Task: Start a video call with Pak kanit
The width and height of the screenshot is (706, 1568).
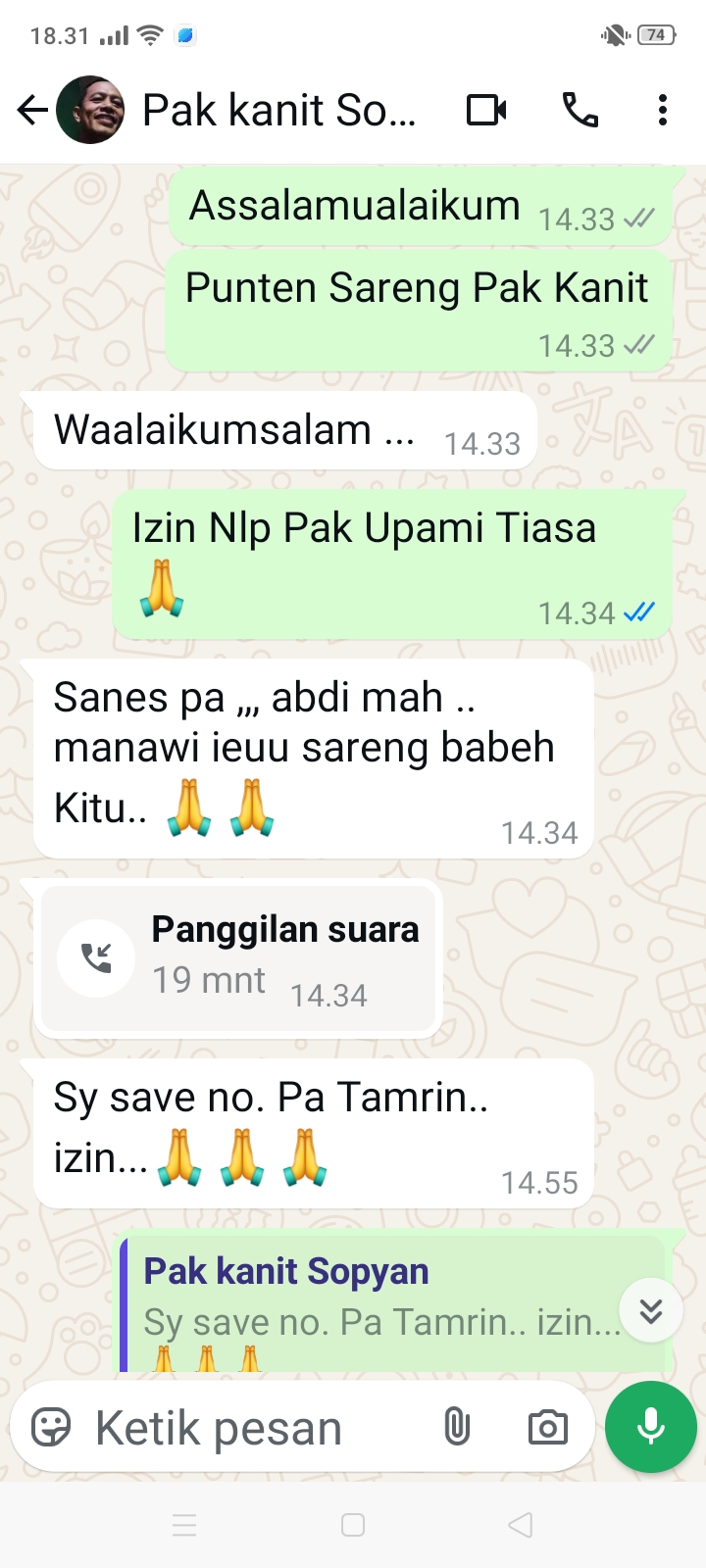Action: click(x=486, y=110)
